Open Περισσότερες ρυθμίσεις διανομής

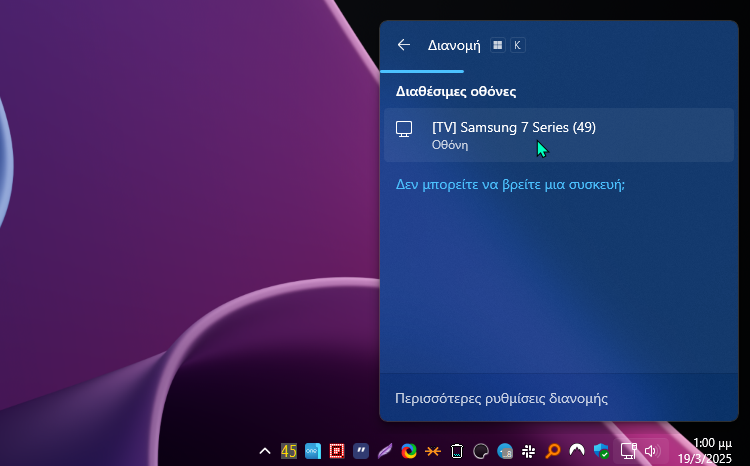[x=501, y=399]
